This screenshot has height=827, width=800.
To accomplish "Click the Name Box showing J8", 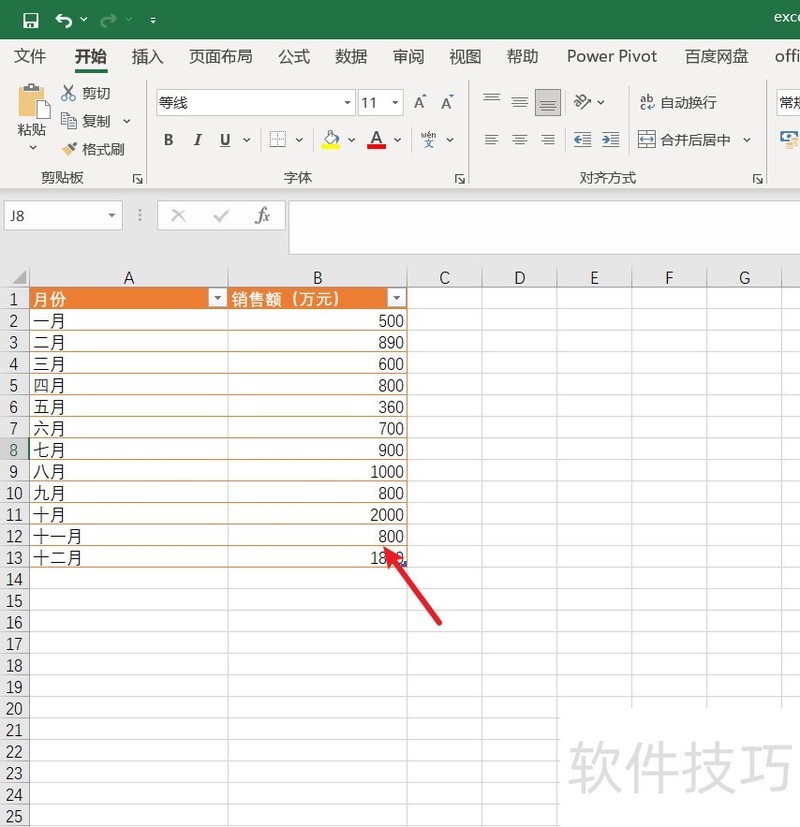I will [55, 215].
